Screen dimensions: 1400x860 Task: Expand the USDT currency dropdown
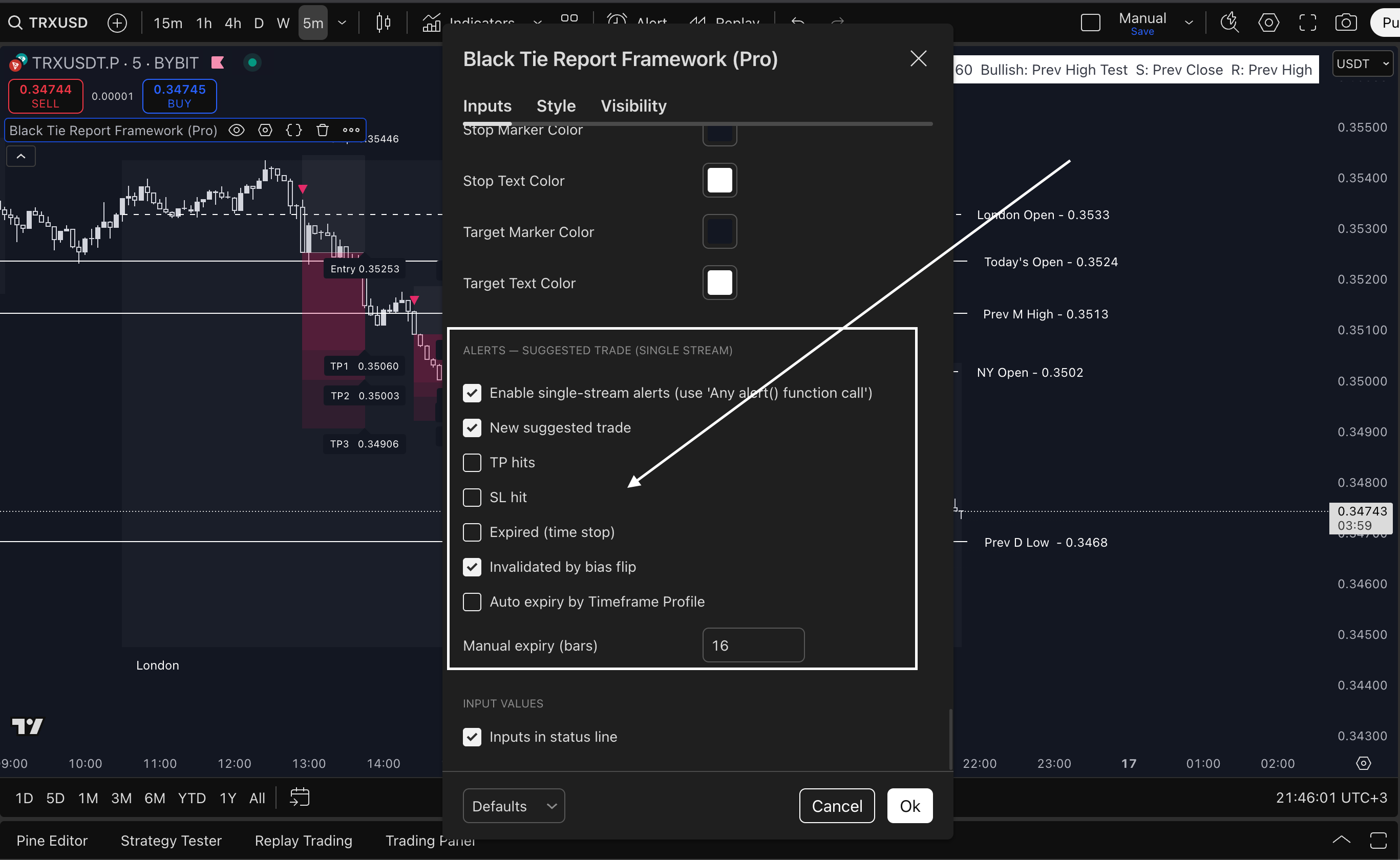coord(1362,63)
